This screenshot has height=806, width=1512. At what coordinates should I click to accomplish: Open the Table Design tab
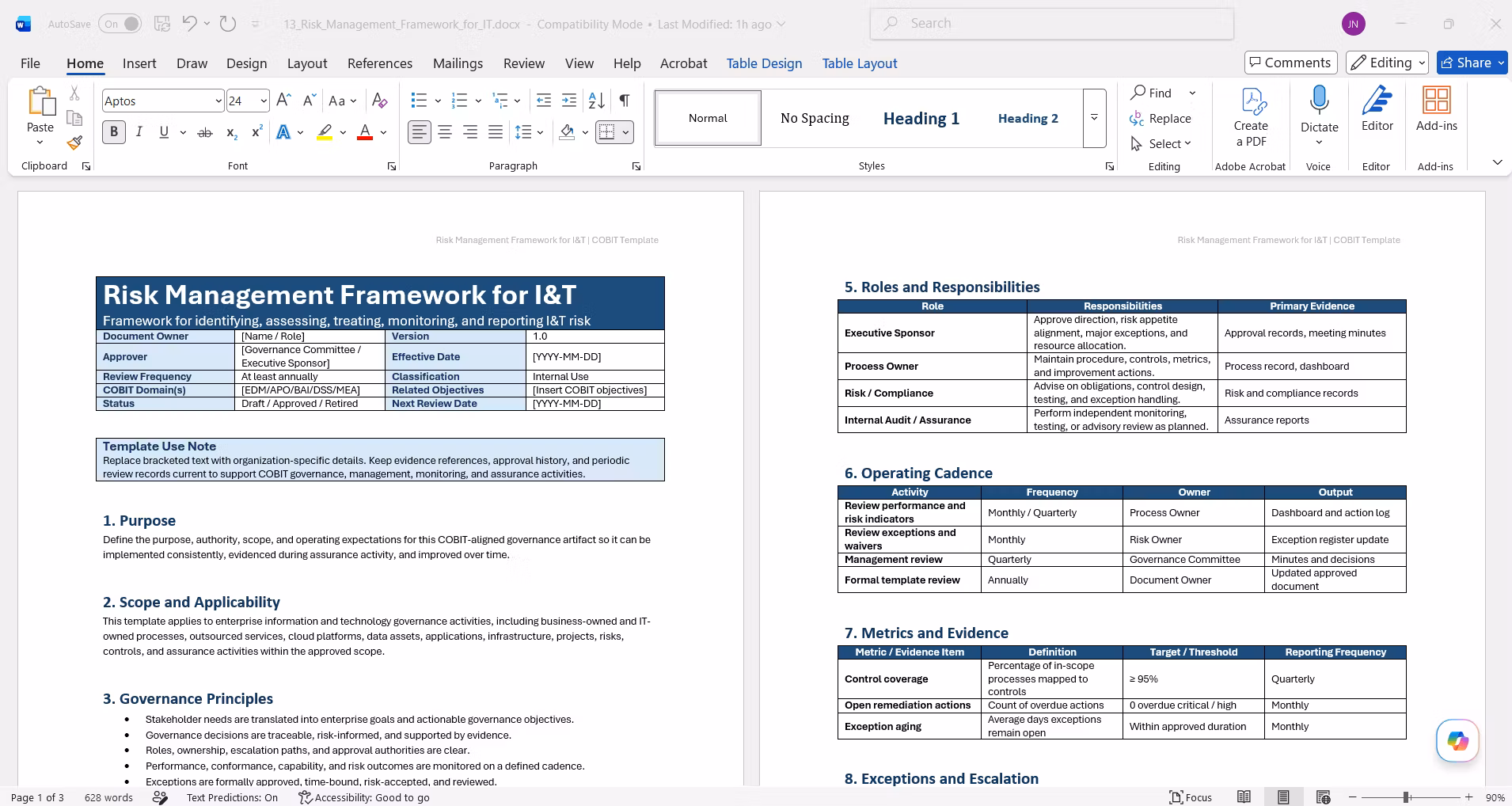[764, 63]
